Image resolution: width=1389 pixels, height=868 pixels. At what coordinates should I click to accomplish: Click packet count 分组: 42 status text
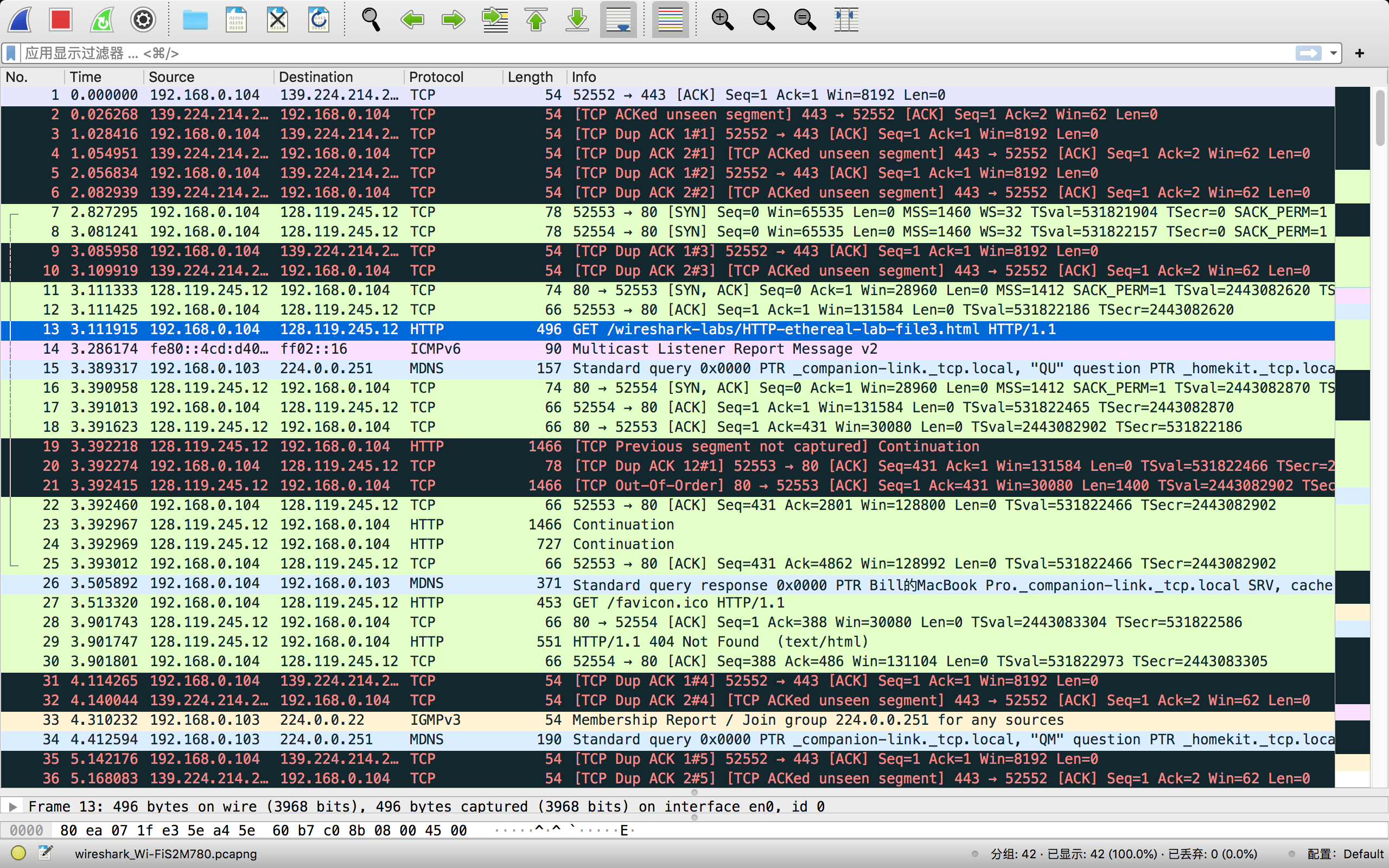[1013, 854]
